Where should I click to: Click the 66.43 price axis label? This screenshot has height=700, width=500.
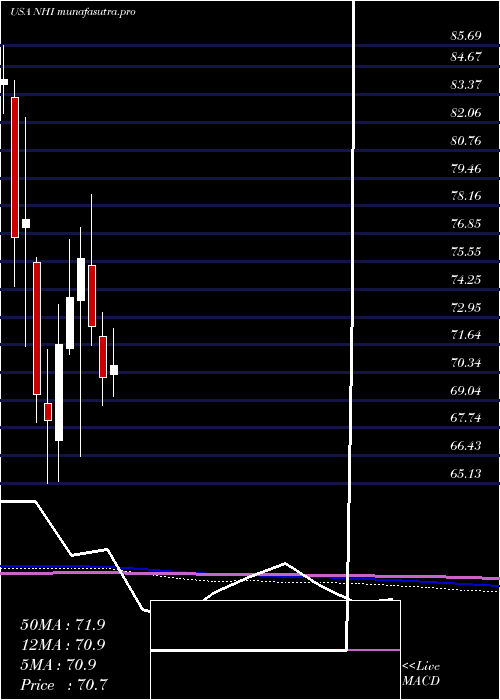coord(466,446)
